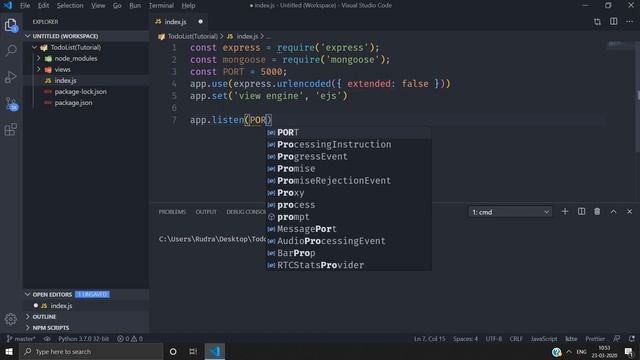Open the Search view in activity bar

(11, 51)
